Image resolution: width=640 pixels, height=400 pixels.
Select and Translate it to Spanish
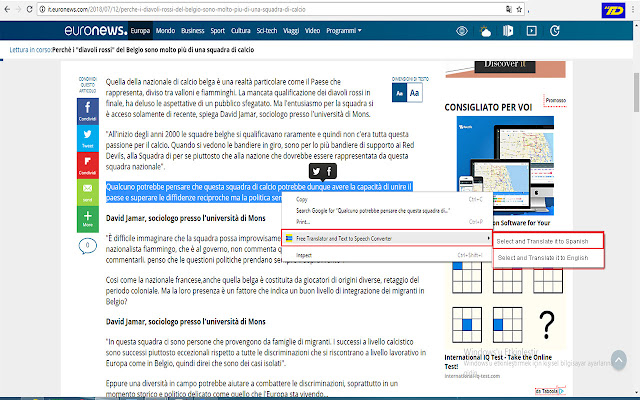pyautogui.click(x=548, y=241)
